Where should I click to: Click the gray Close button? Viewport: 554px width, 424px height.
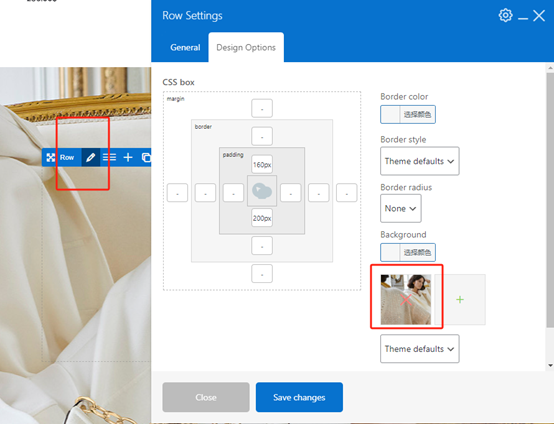206,397
